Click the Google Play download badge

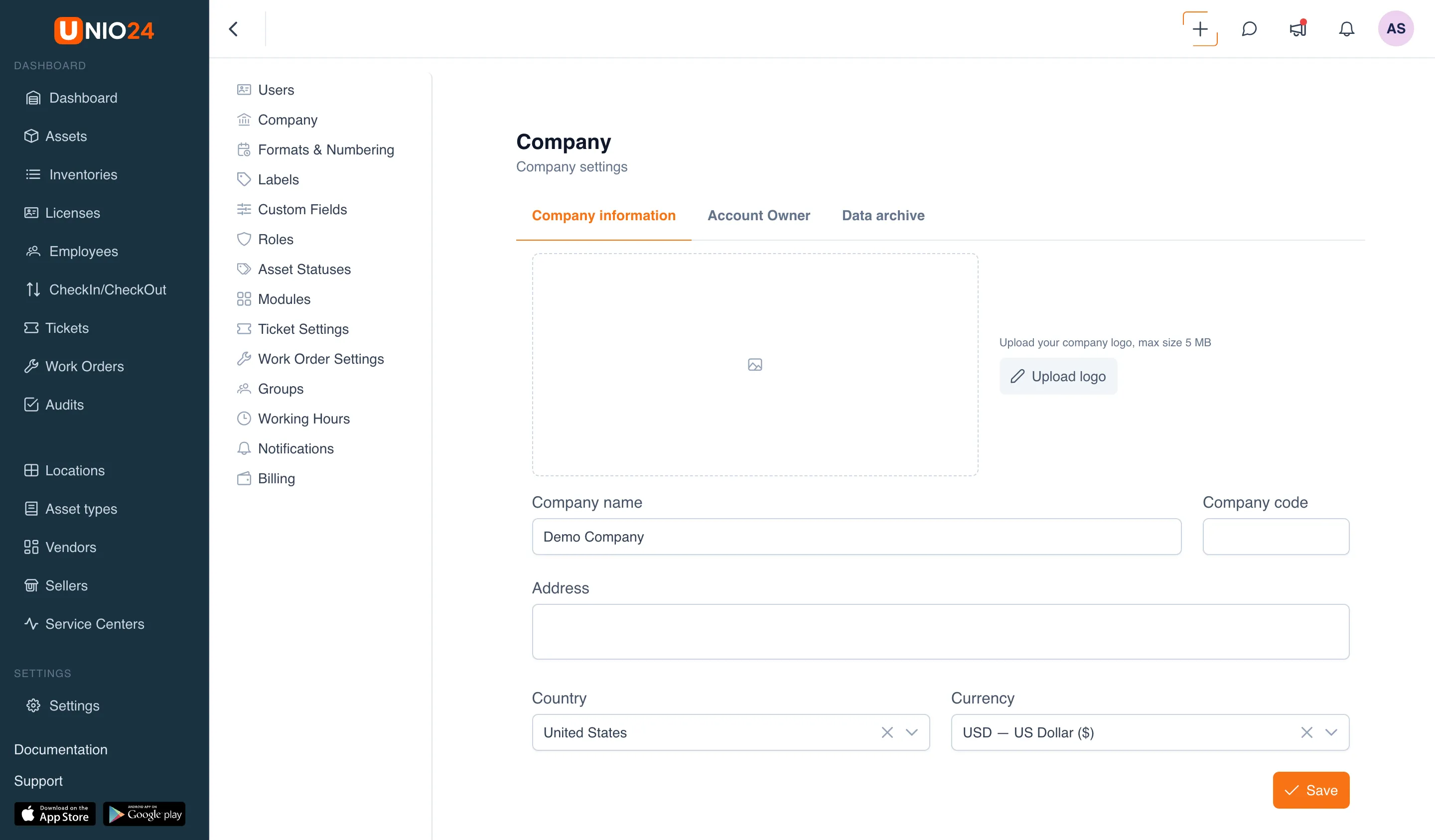click(144, 814)
